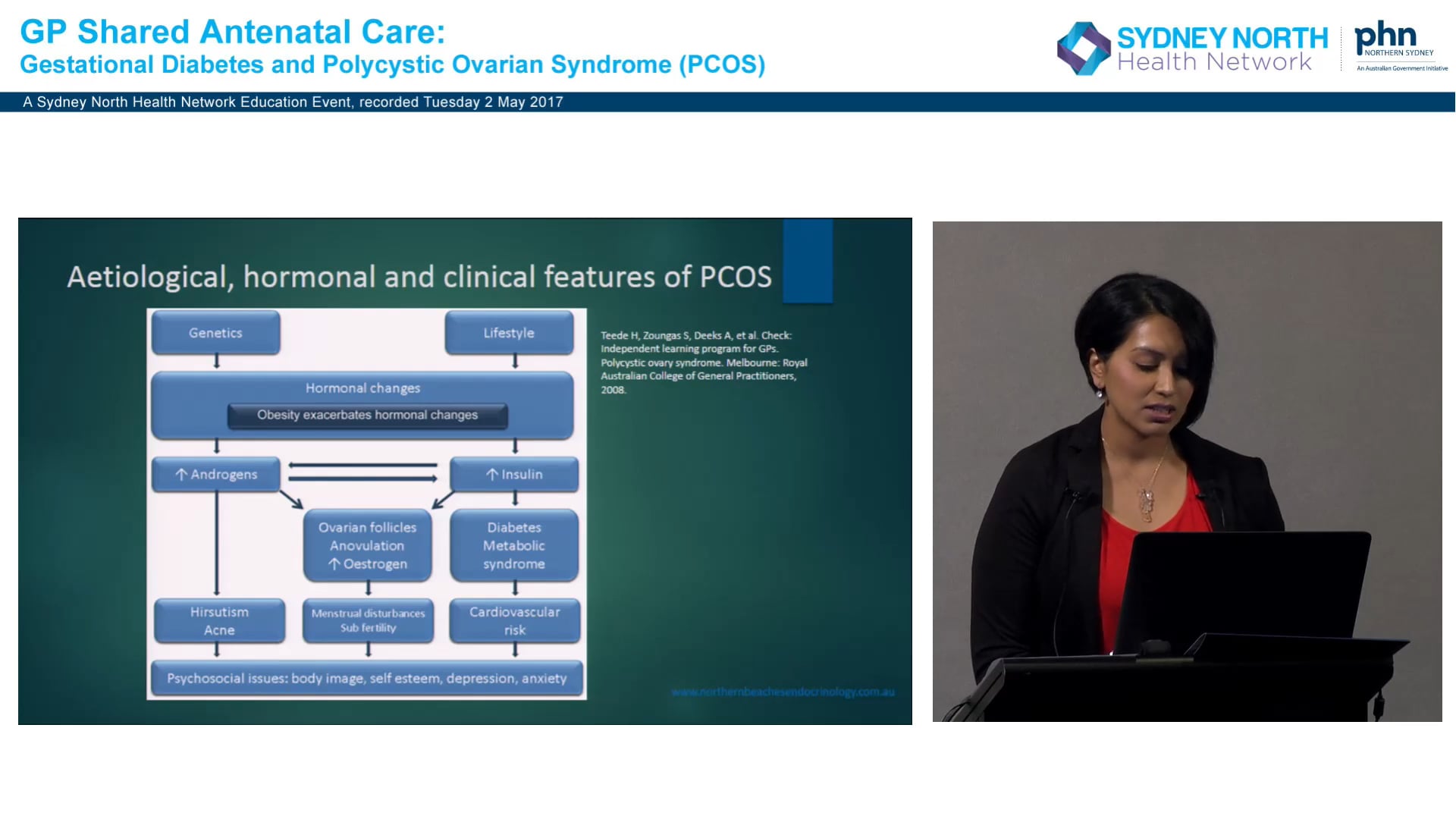Click the blue accent rectangle on the slide

pyautogui.click(x=808, y=262)
